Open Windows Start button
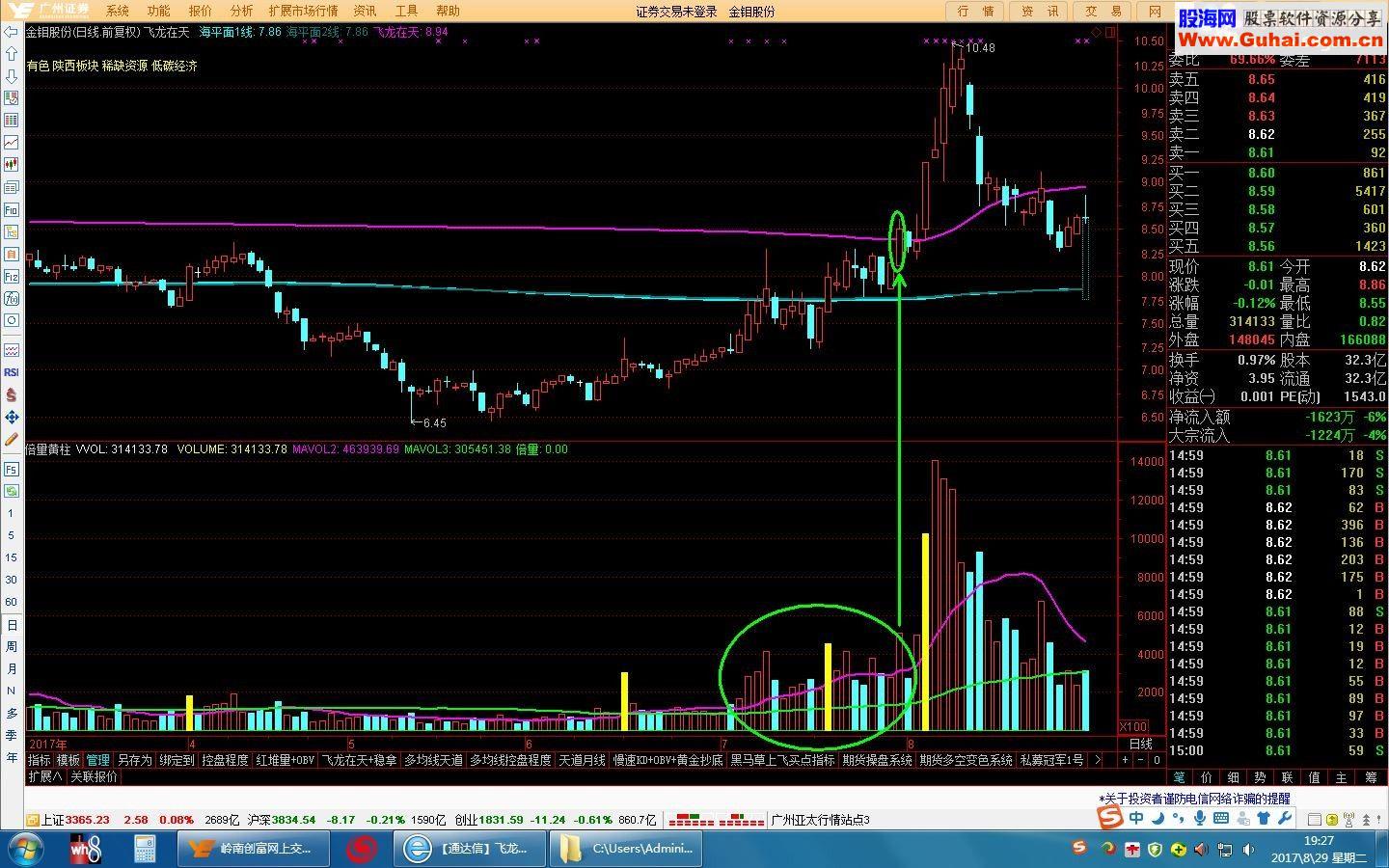Viewport: 1389px width, 868px height. coord(25,849)
